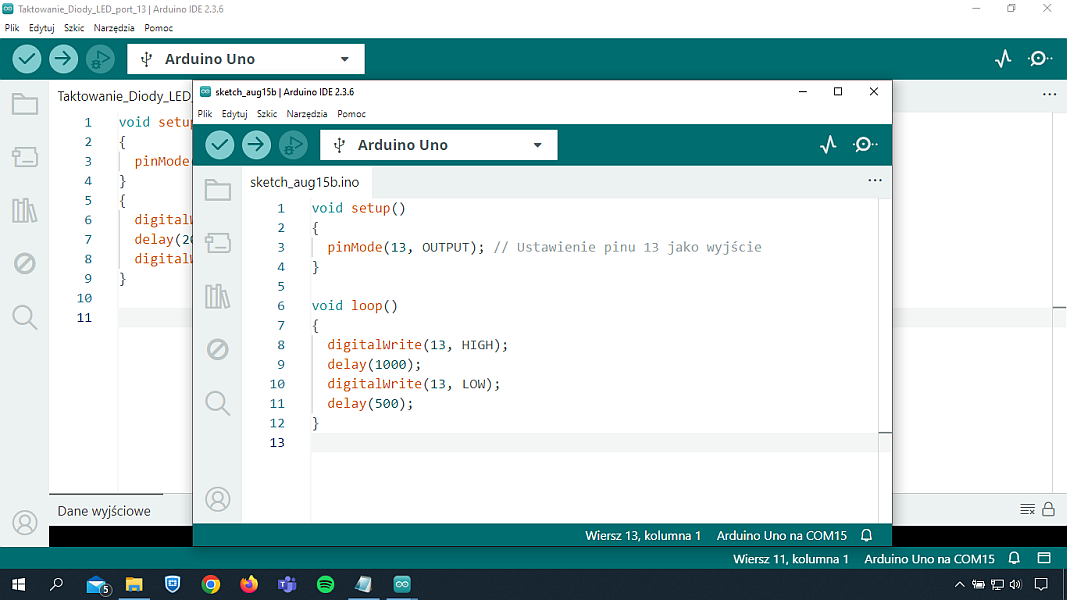Open Boards Manager in sketch_aug15b sidebar
The height and width of the screenshot is (600, 1067).
pos(218,243)
